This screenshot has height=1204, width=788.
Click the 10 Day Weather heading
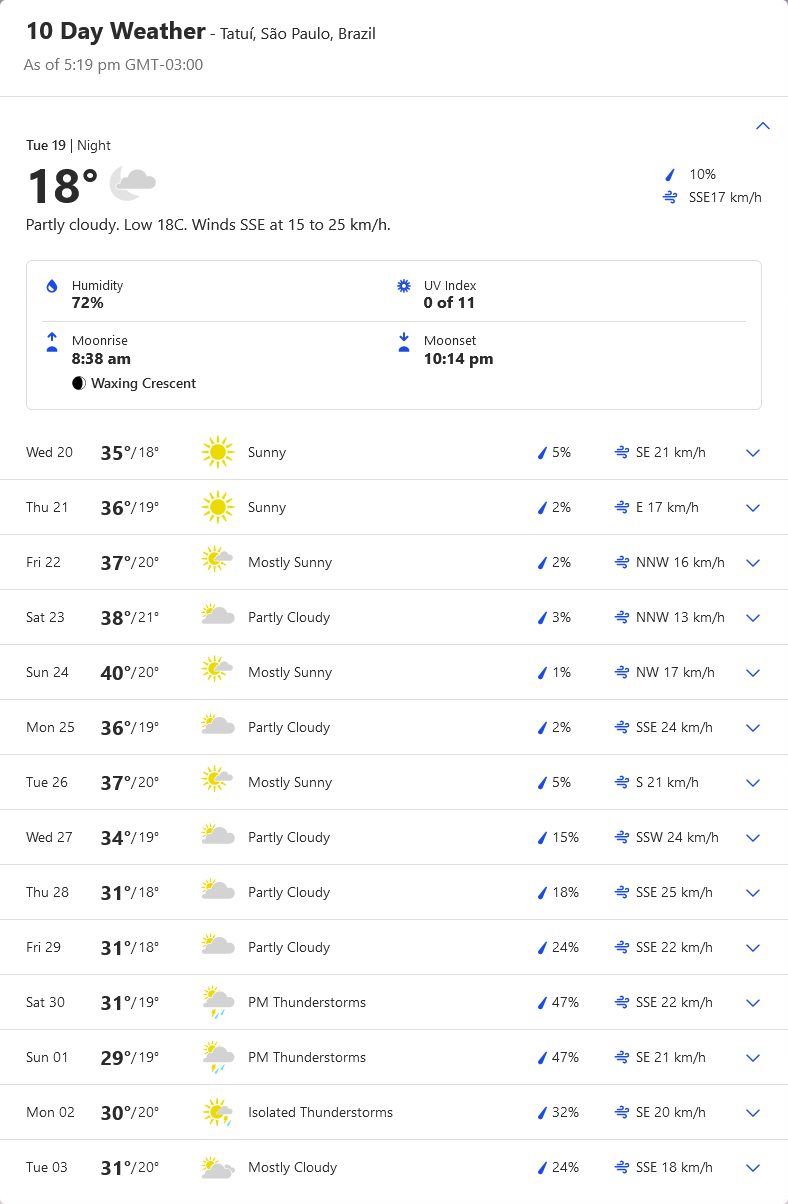point(116,32)
